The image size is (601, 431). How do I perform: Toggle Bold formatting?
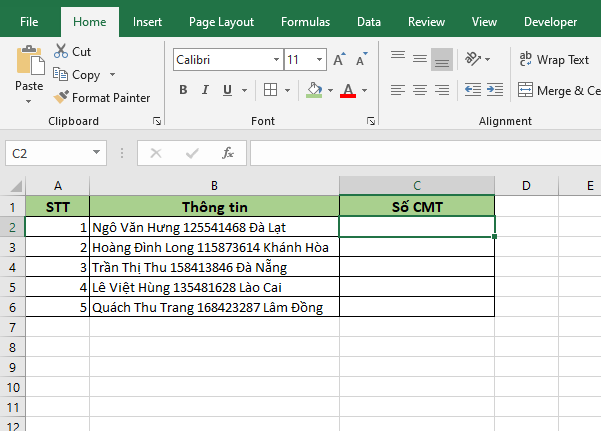click(183, 90)
